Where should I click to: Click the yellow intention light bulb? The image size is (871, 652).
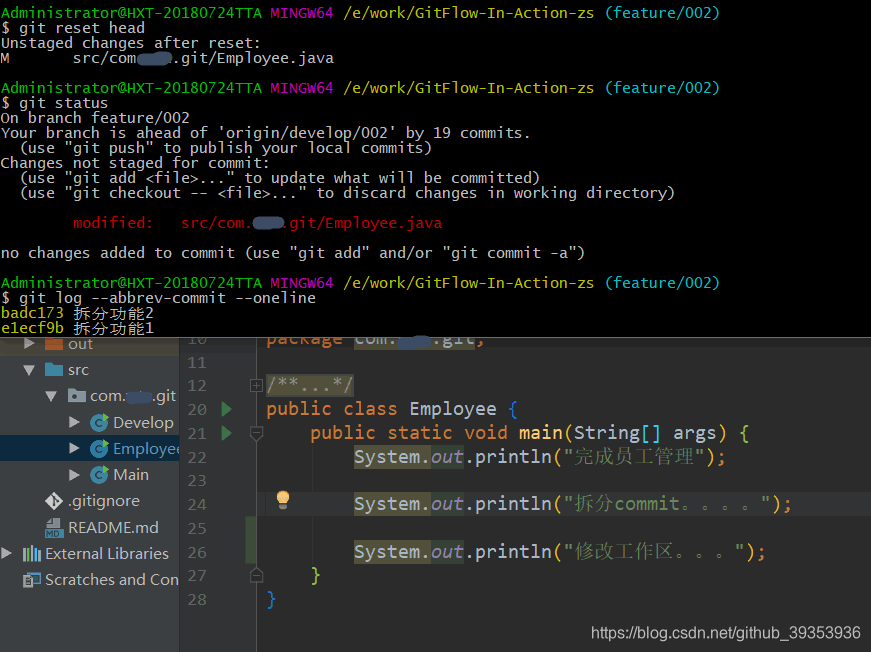click(283, 500)
